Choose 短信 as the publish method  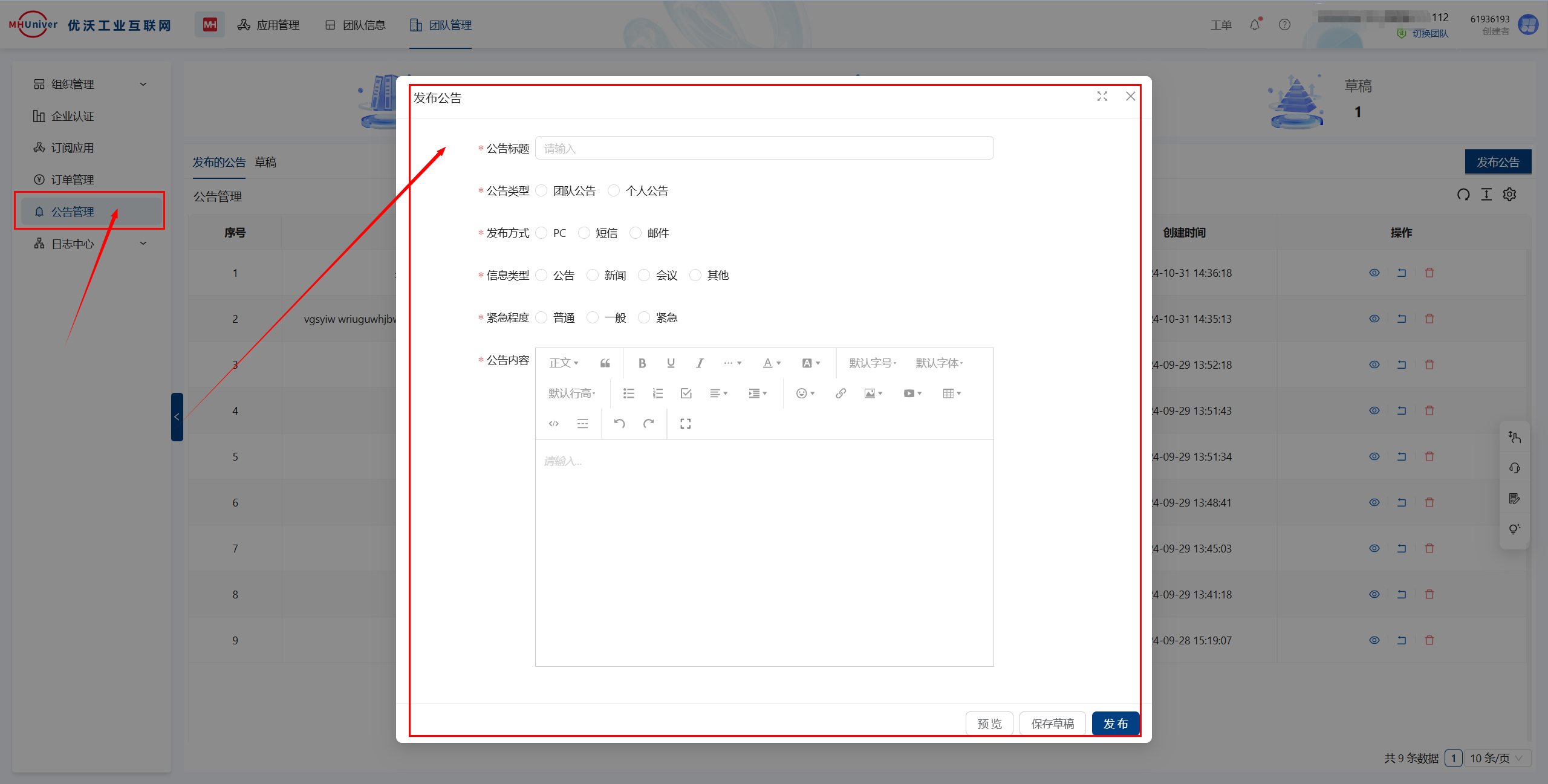click(584, 233)
